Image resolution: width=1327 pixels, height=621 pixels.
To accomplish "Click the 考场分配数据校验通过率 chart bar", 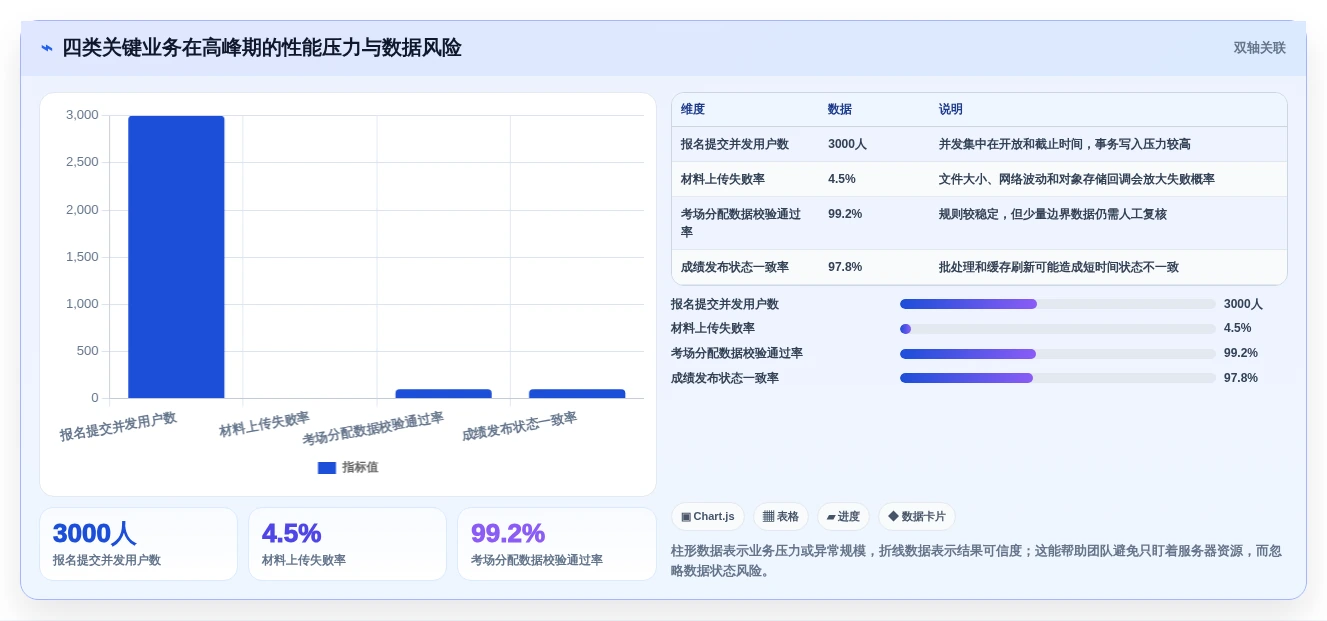I will [x=443, y=394].
